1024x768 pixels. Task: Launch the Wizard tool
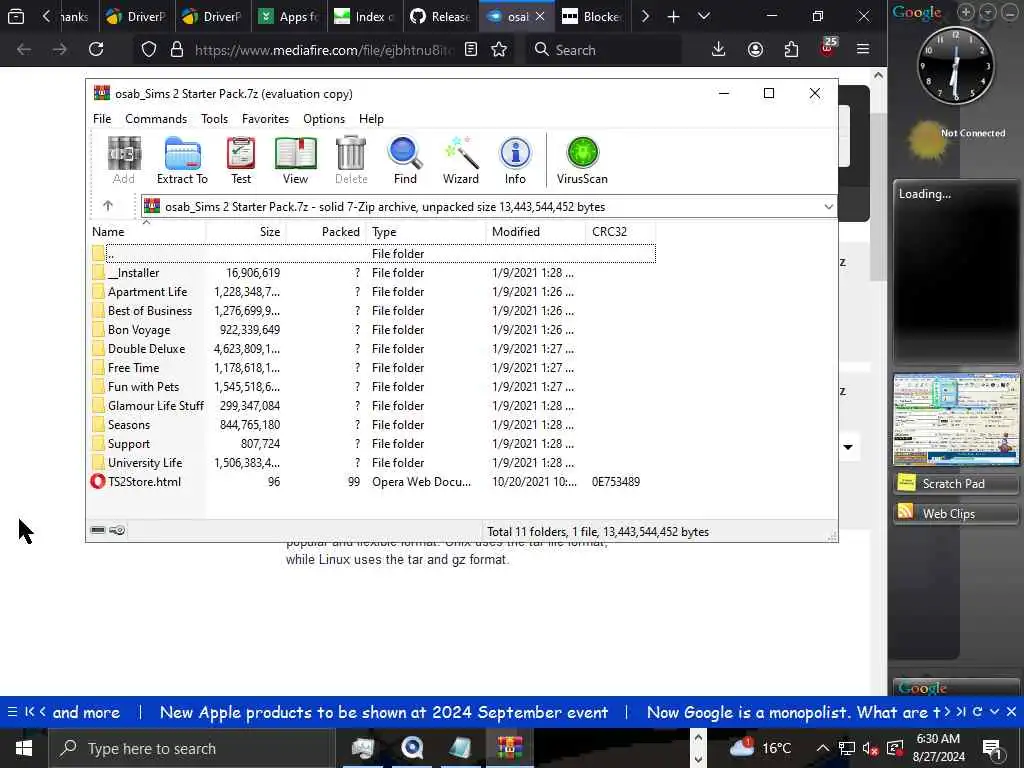pos(460,161)
